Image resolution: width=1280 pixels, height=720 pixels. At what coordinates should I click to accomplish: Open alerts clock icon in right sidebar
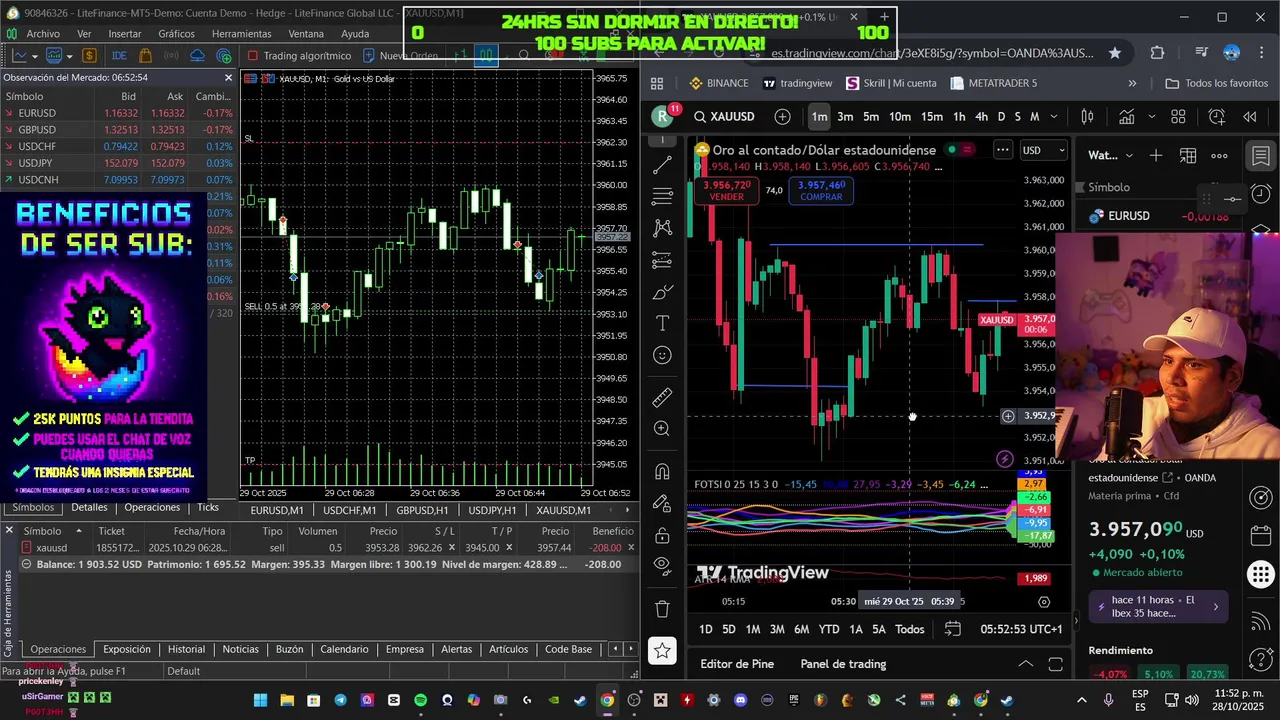pyautogui.click(x=1261, y=194)
